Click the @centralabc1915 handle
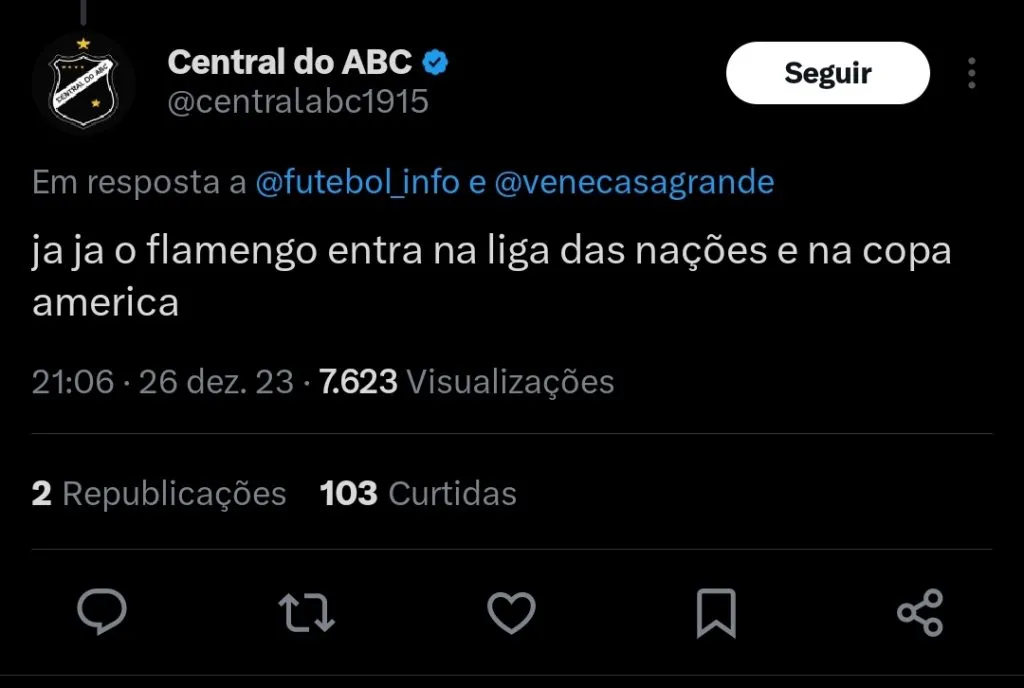The image size is (1024, 688). [298, 101]
